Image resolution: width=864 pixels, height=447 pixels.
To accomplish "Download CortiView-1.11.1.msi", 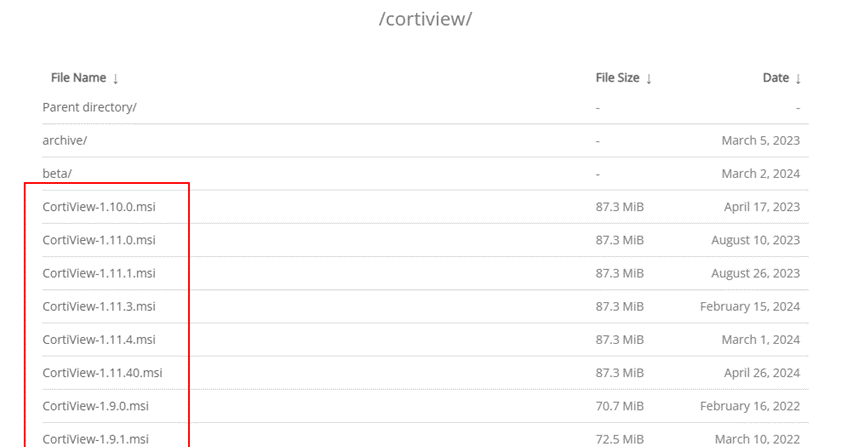I will click(99, 273).
